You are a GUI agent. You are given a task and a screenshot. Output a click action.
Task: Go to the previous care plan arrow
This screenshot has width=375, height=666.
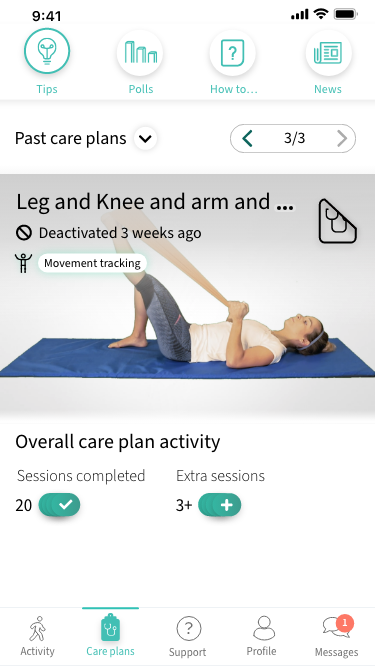tap(248, 138)
